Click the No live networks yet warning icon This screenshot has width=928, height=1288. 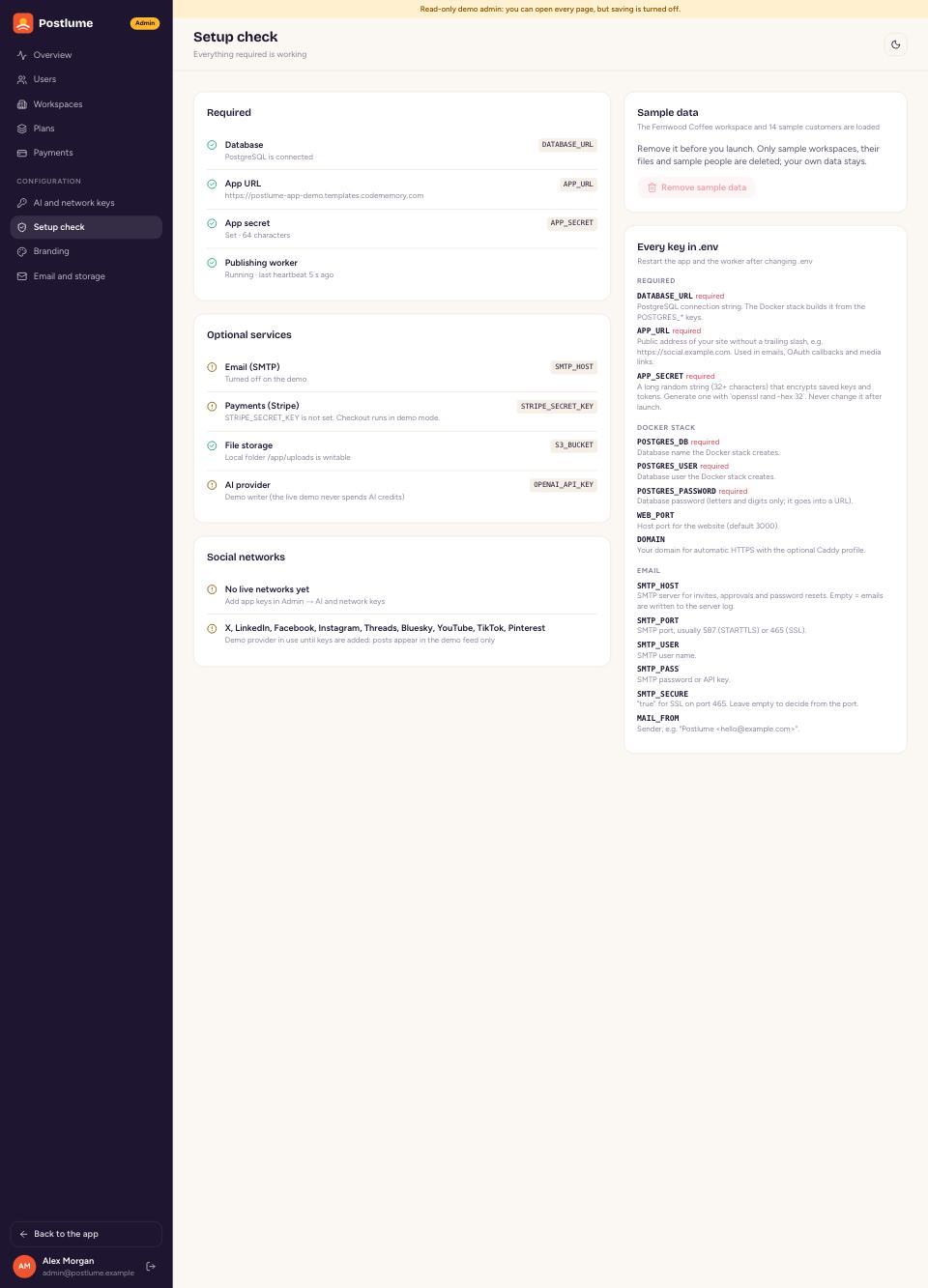coord(212,589)
